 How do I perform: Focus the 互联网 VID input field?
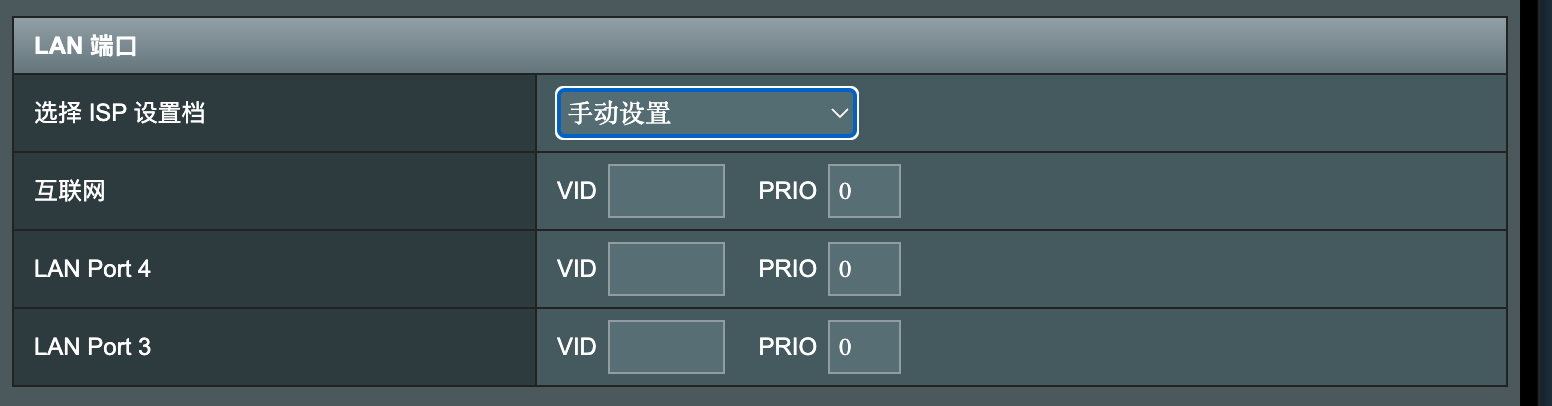click(x=666, y=191)
